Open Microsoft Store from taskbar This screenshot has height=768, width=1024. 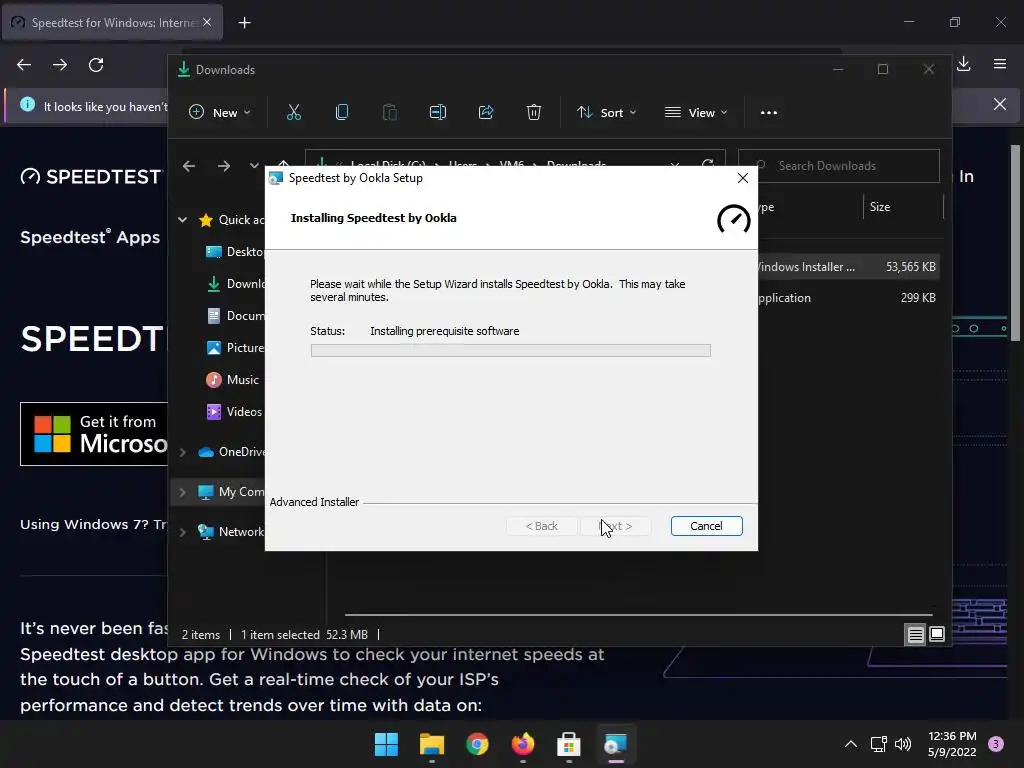(569, 744)
